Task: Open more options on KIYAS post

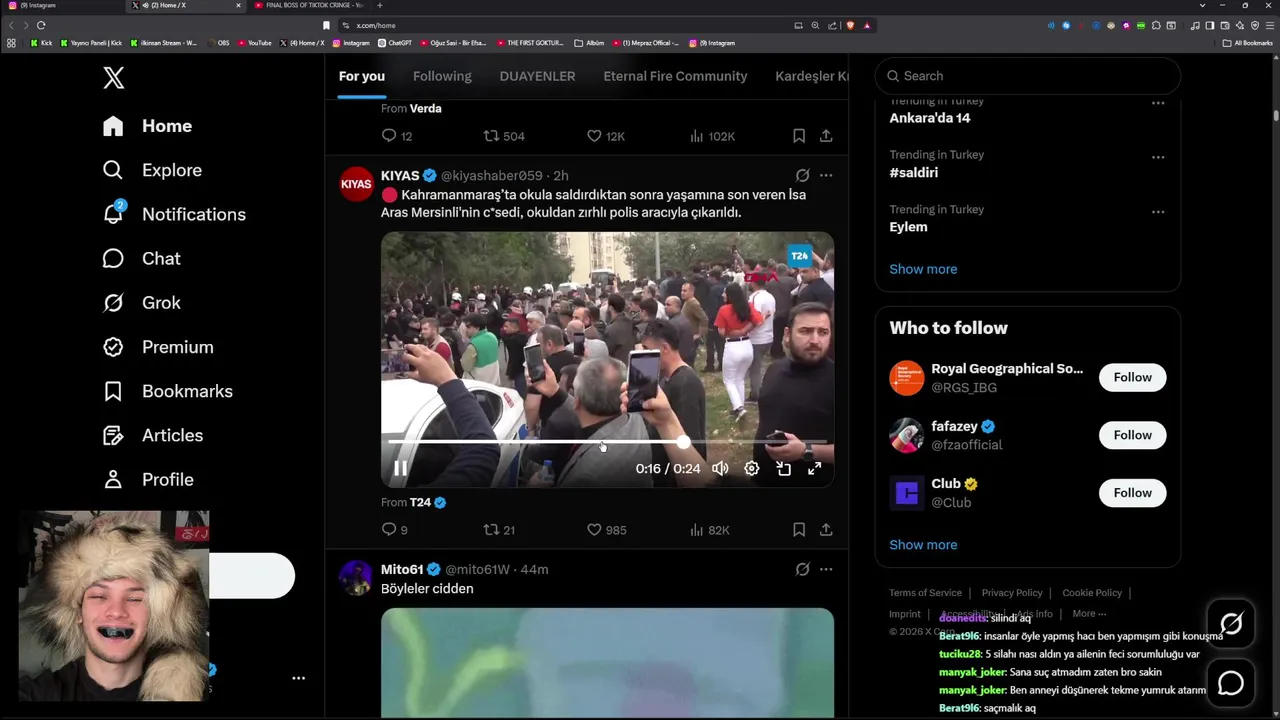Action: click(x=826, y=175)
